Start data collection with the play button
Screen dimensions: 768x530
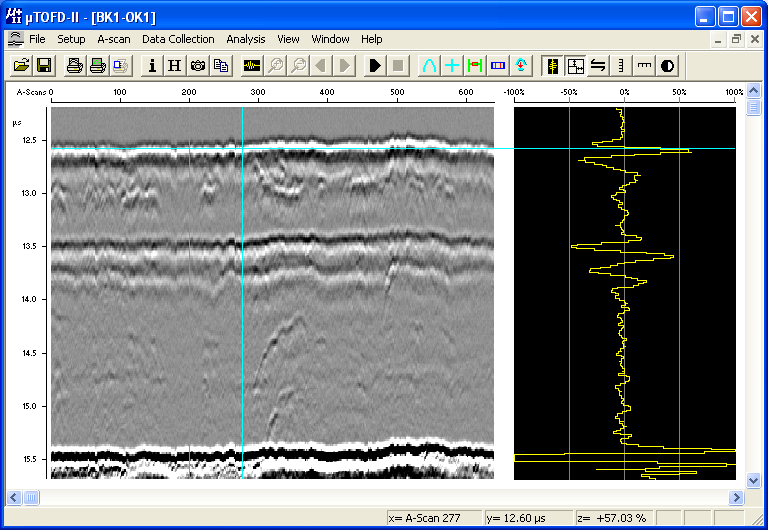coord(375,66)
